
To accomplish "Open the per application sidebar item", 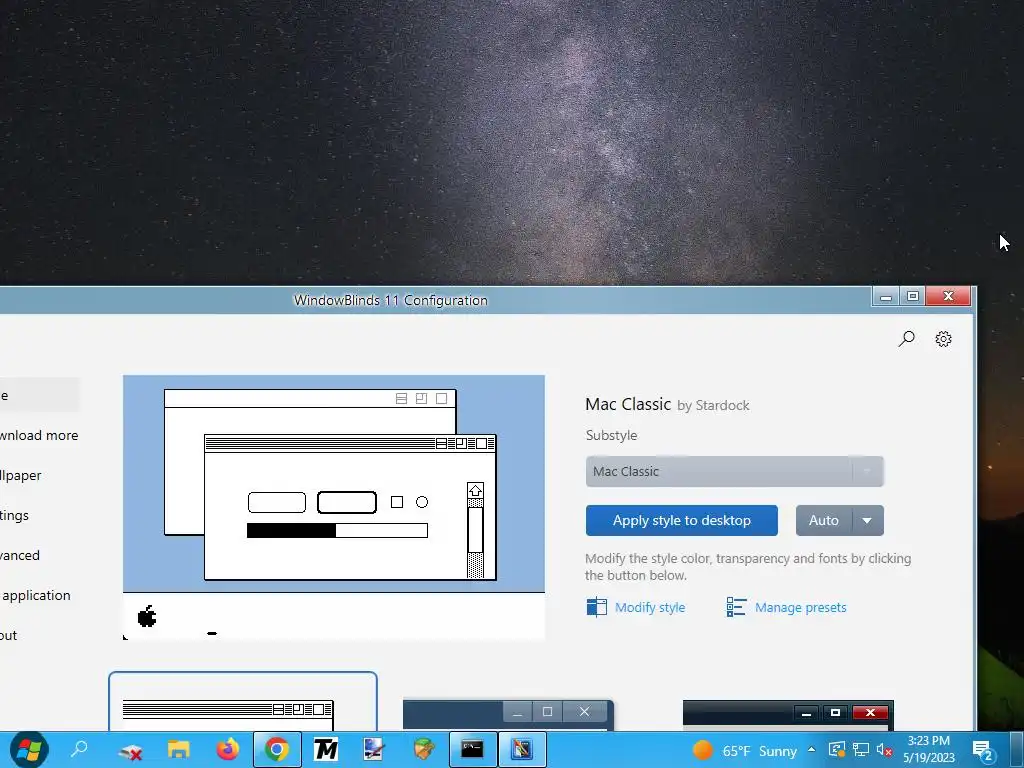I will (35, 595).
